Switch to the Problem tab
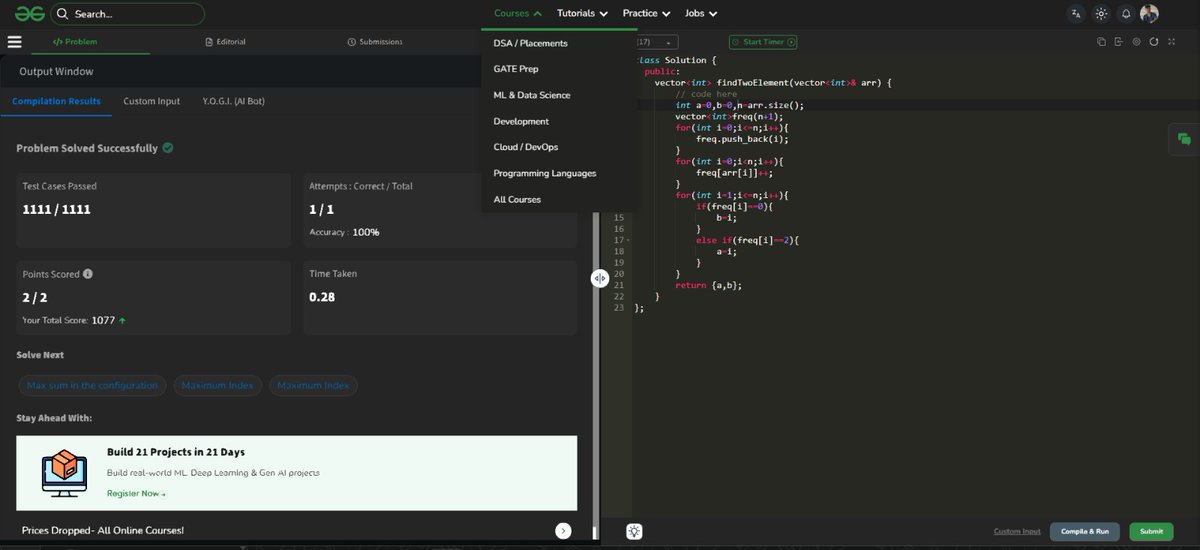This screenshot has width=1200, height=550. [75, 42]
